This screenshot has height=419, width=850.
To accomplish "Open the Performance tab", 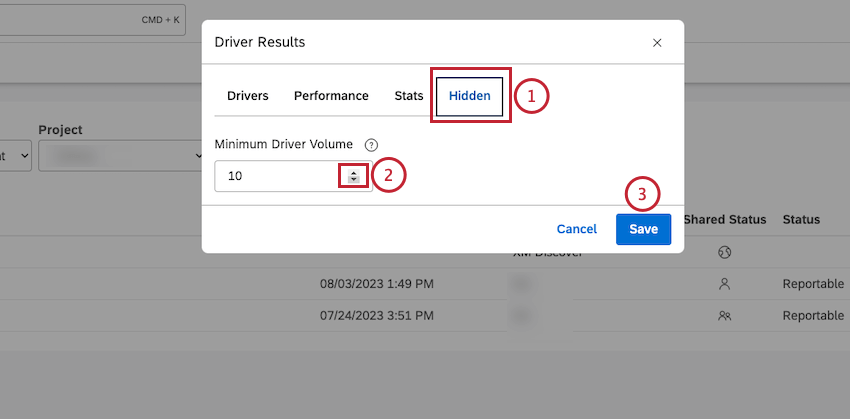I will coord(331,96).
